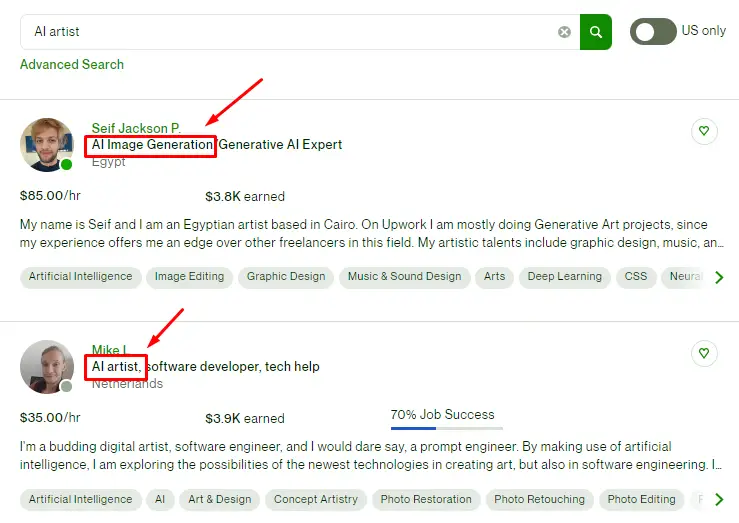Select the AI skill tag

(x=160, y=499)
